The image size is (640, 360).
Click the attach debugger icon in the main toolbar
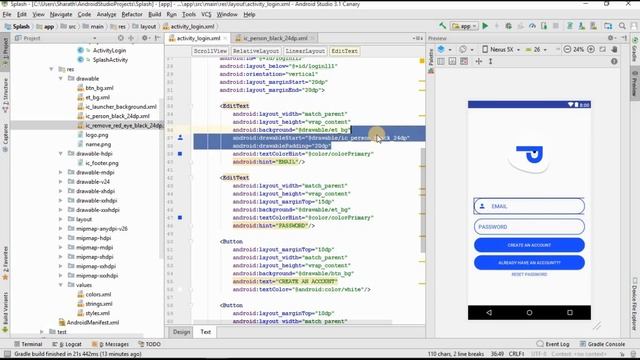click(x=544, y=26)
